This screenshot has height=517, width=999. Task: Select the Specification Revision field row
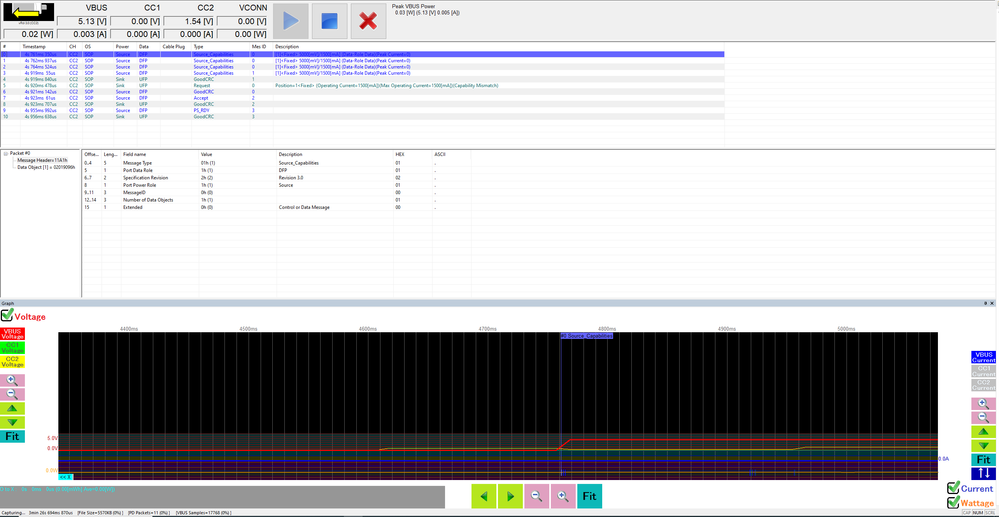pos(277,178)
